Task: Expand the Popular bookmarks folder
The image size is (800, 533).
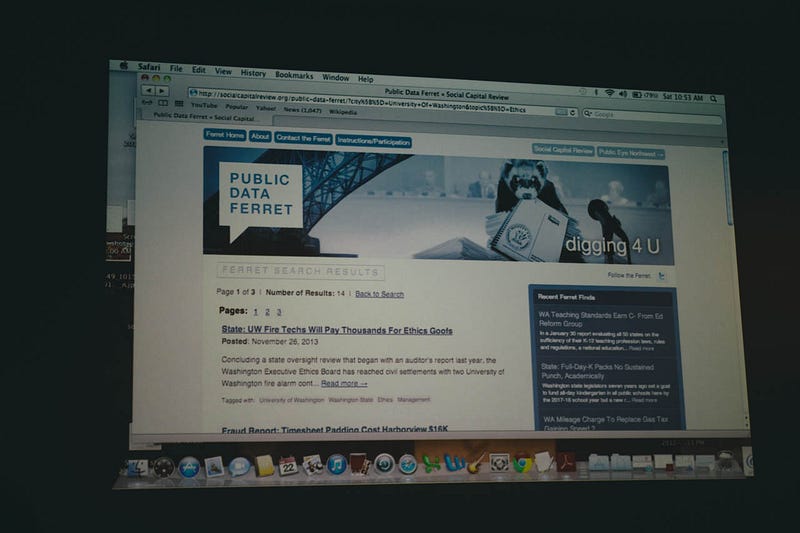Action: point(237,107)
